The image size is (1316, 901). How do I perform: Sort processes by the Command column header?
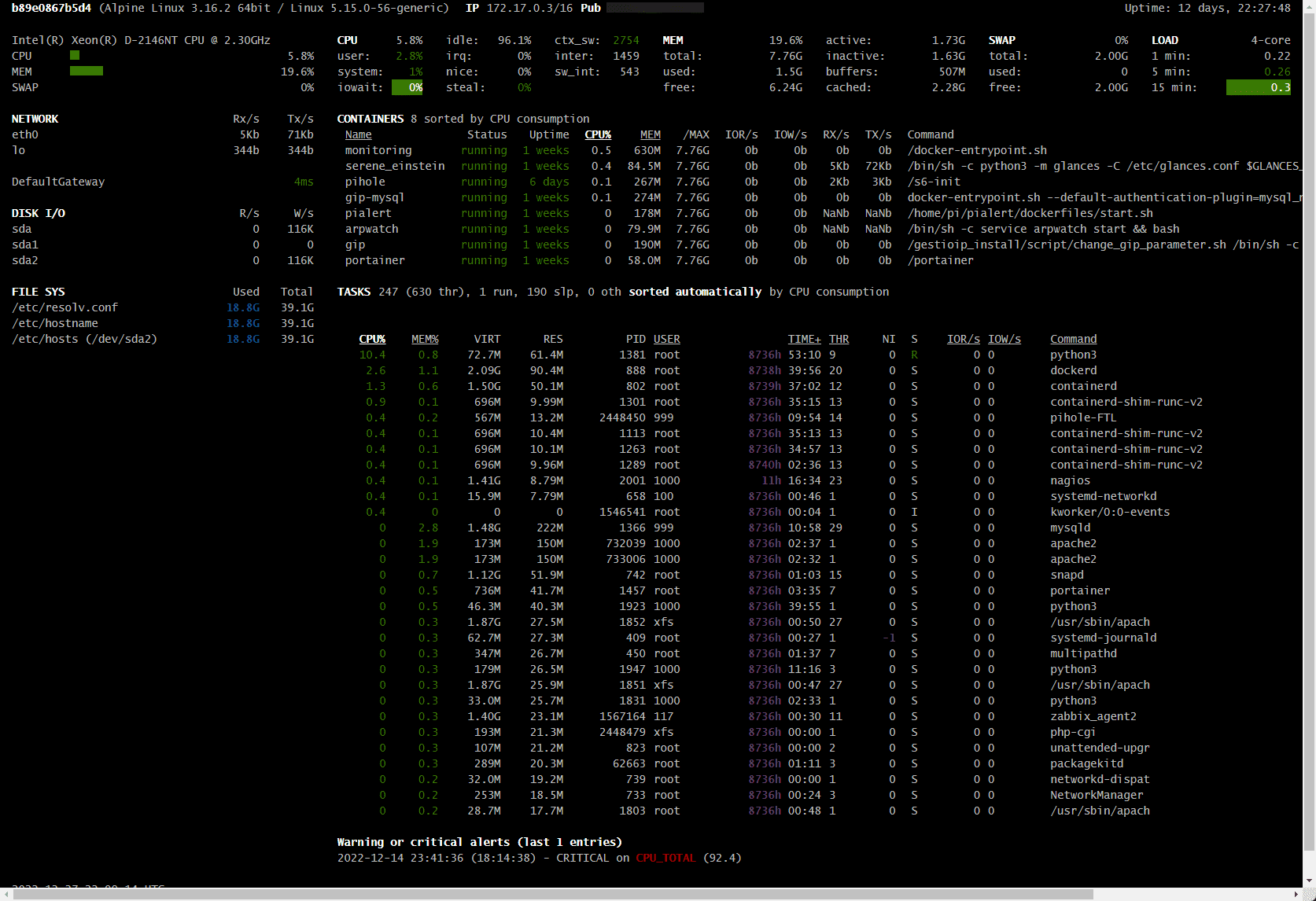[x=1073, y=339]
